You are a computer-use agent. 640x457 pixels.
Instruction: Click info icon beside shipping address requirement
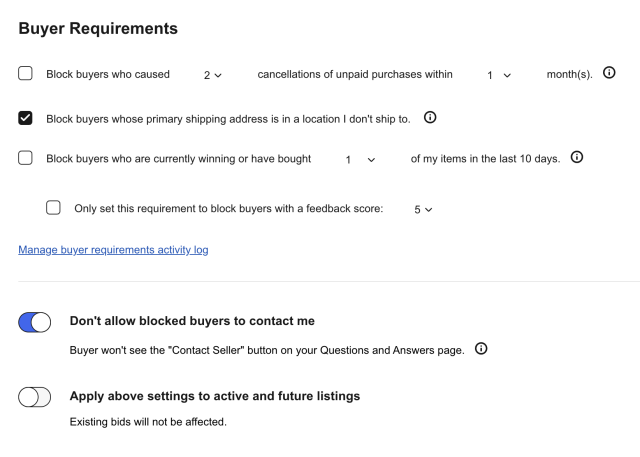click(430, 117)
